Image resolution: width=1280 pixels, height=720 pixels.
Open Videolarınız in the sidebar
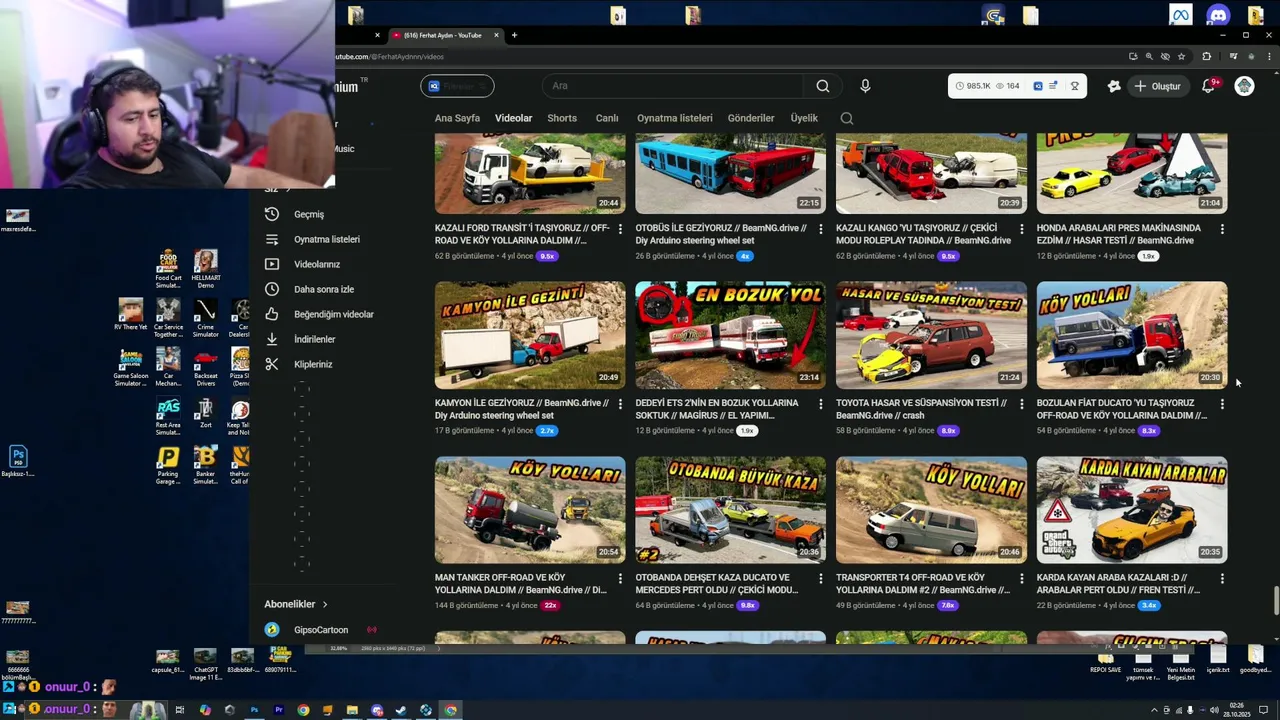click(316, 264)
